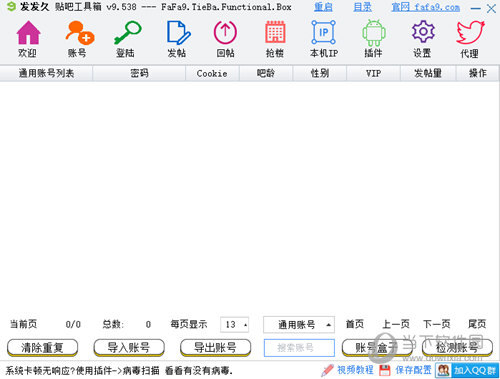
Task: Go to 首页 first page
Action: click(x=355, y=324)
